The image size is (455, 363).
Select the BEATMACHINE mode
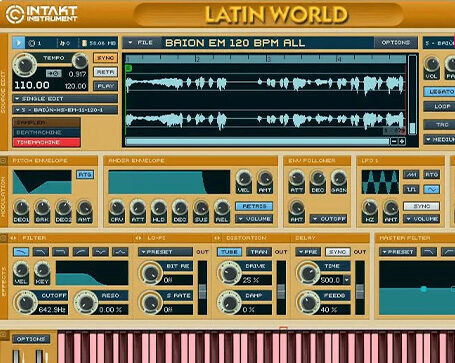[x=46, y=132]
